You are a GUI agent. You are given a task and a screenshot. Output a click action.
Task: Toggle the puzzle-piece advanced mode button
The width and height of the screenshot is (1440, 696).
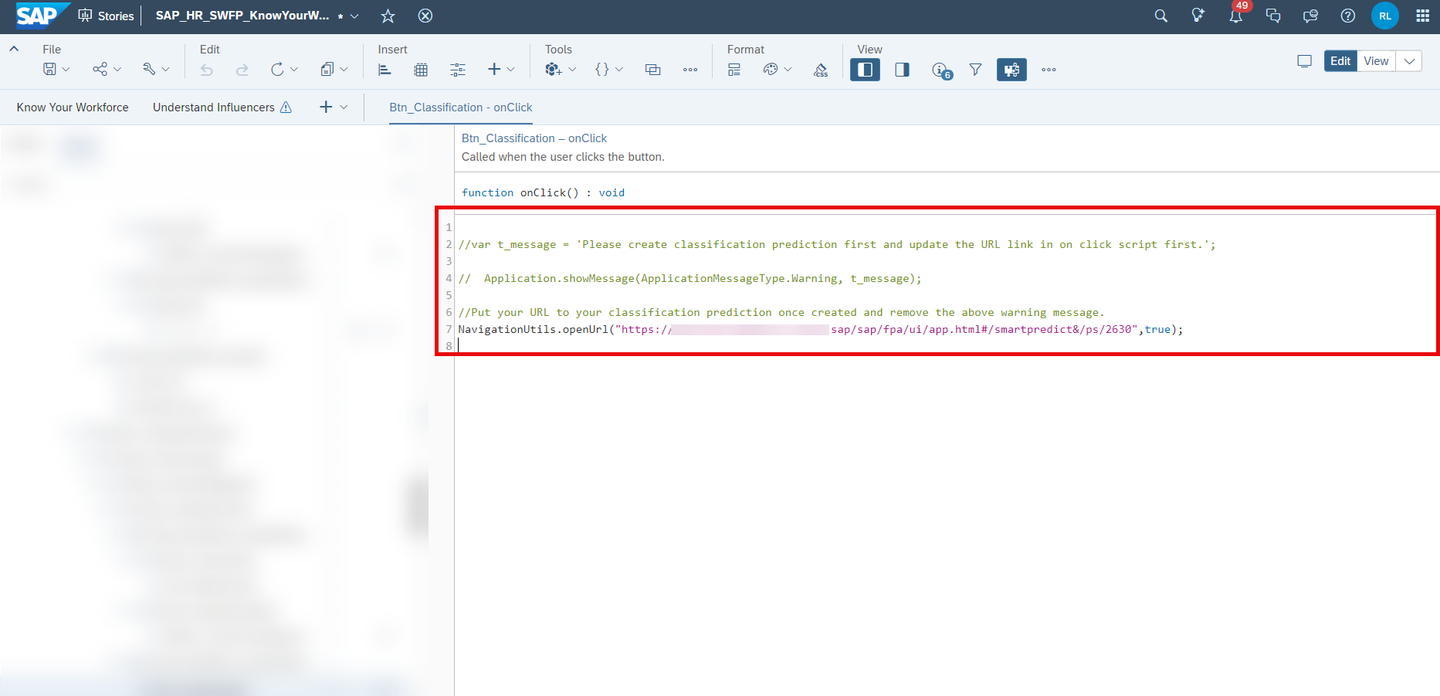(x=1012, y=70)
